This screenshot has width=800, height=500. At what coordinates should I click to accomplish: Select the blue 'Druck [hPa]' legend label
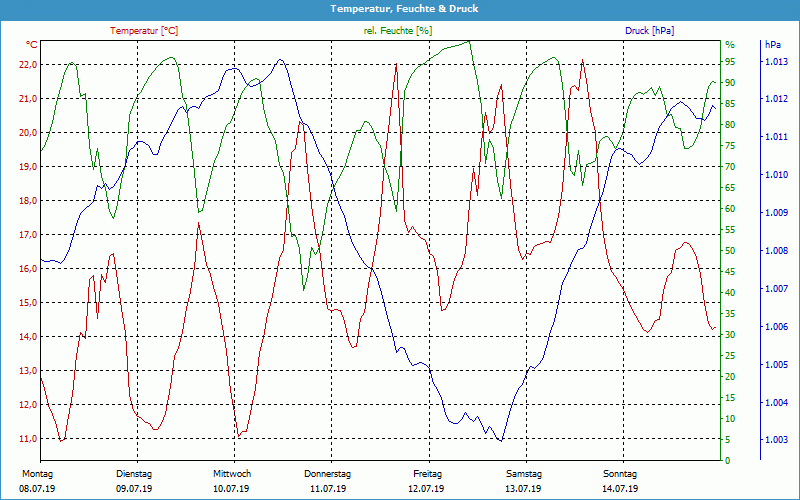(649, 31)
